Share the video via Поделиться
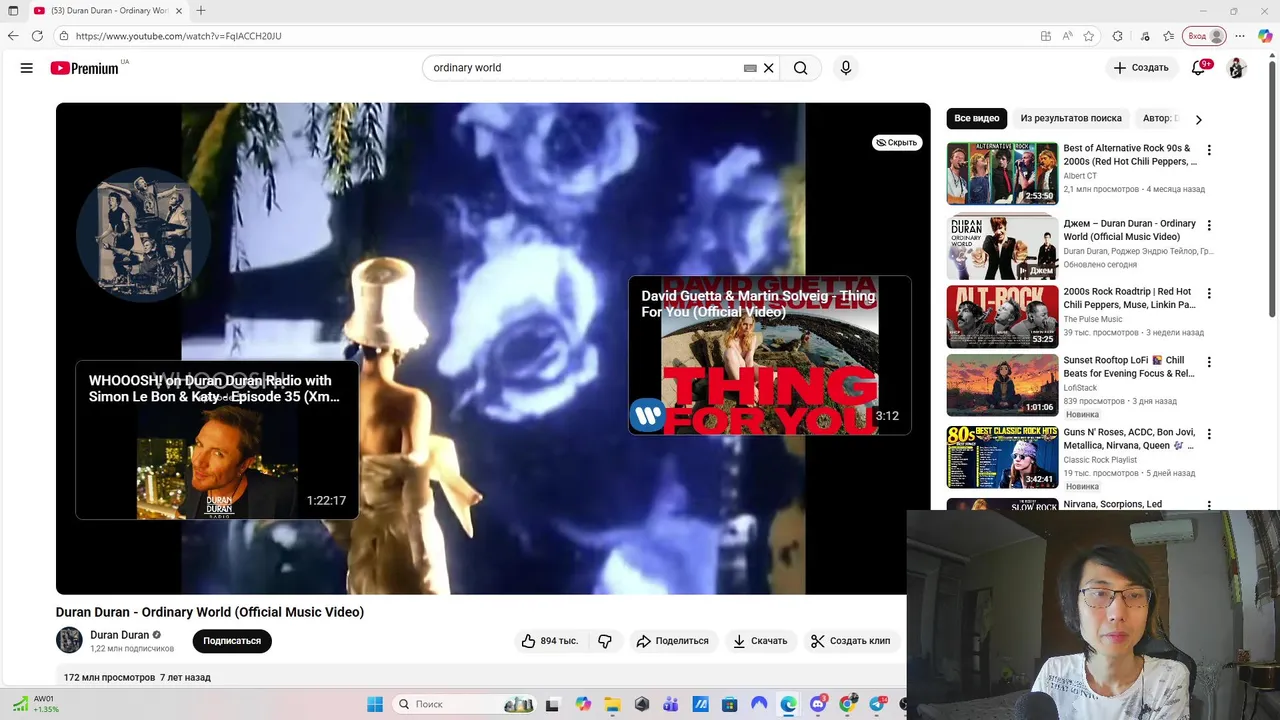1280x720 pixels. click(x=672, y=641)
